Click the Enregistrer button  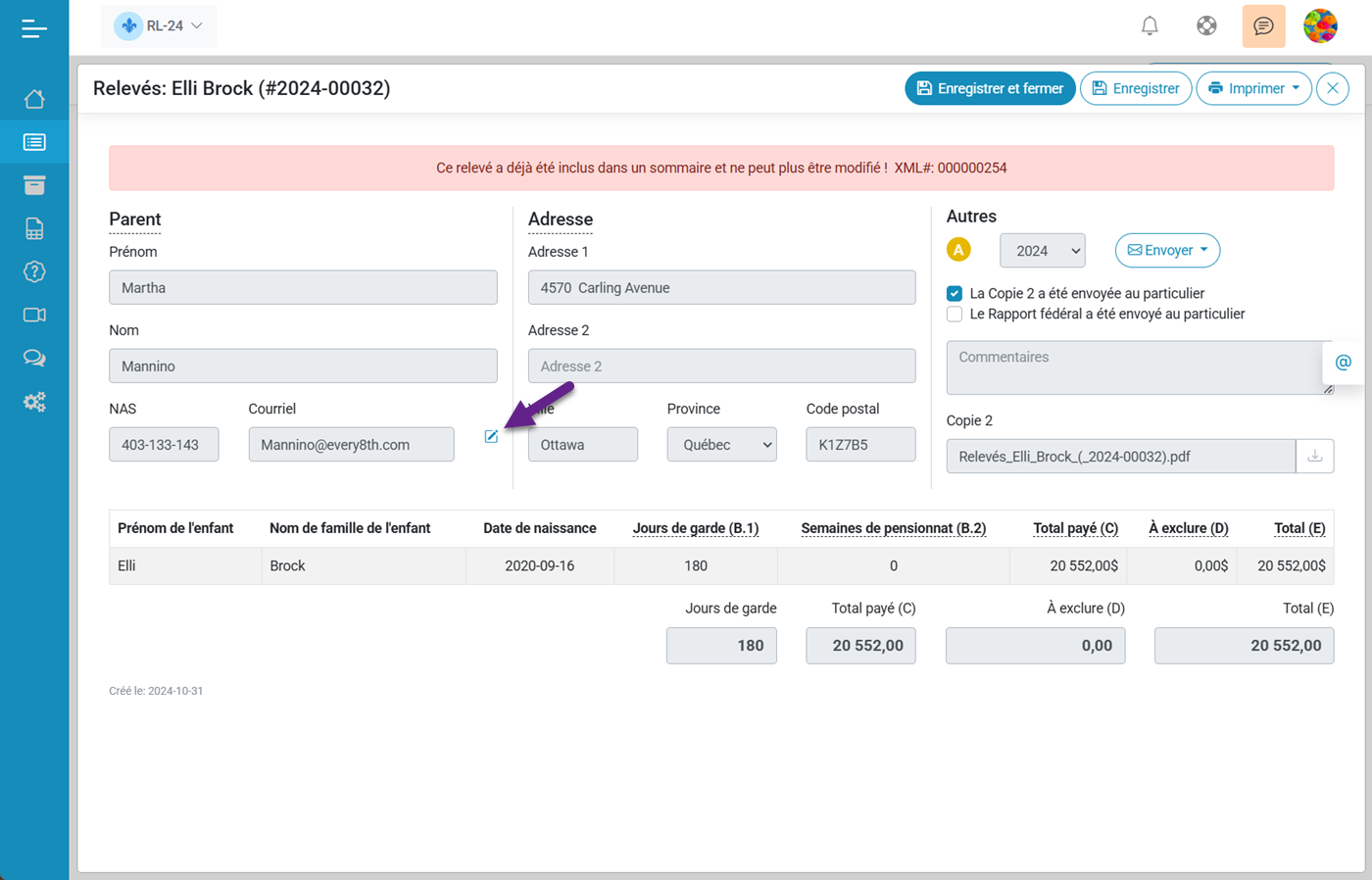click(x=1136, y=88)
